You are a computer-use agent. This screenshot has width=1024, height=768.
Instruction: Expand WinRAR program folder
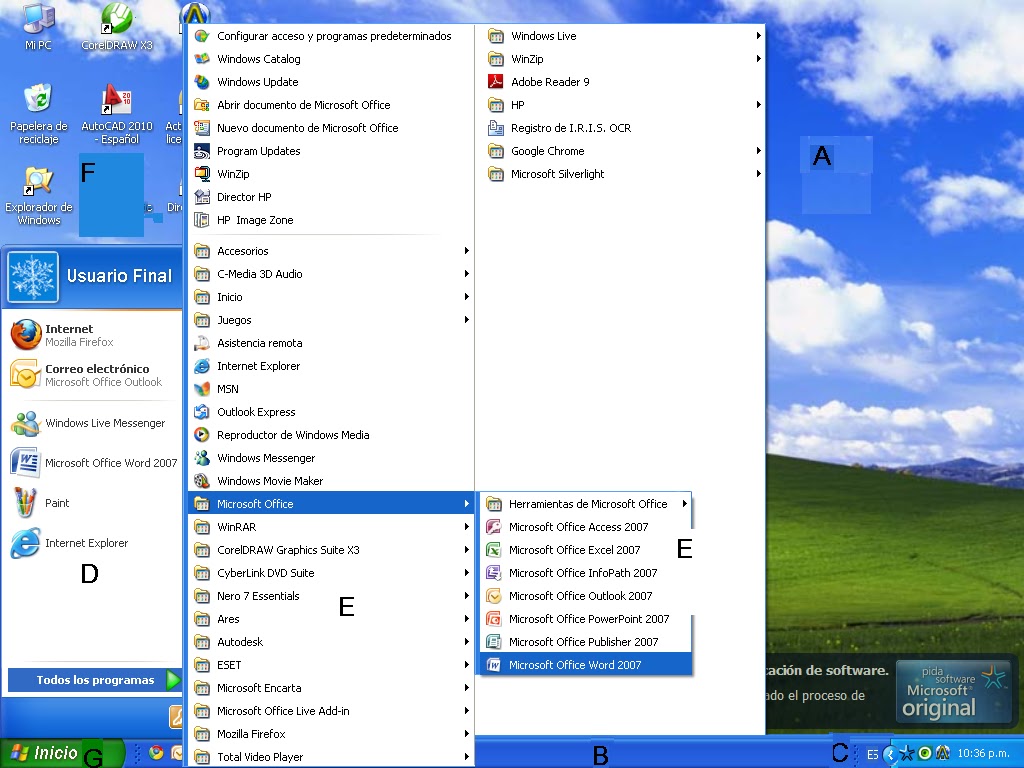(x=331, y=527)
